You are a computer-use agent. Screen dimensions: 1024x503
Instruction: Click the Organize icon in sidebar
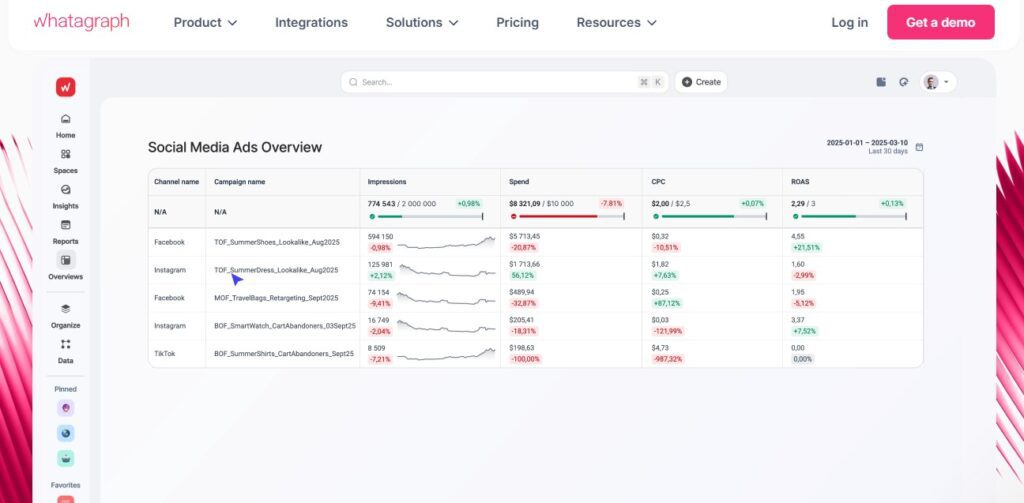coord(65,310)
